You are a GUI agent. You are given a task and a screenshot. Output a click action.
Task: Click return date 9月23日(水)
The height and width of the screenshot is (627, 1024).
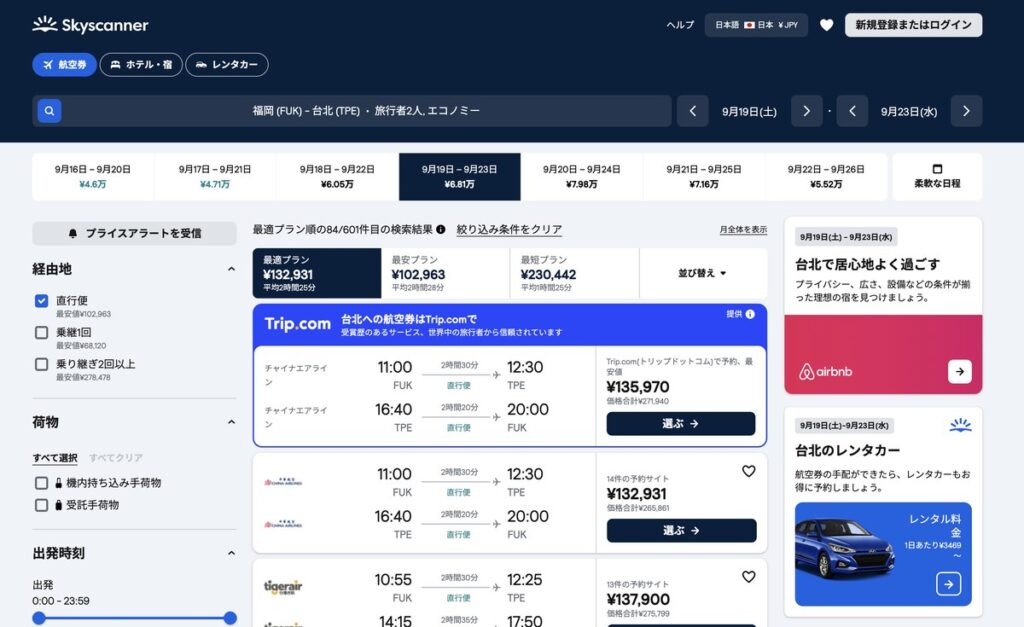click(909, 112)
